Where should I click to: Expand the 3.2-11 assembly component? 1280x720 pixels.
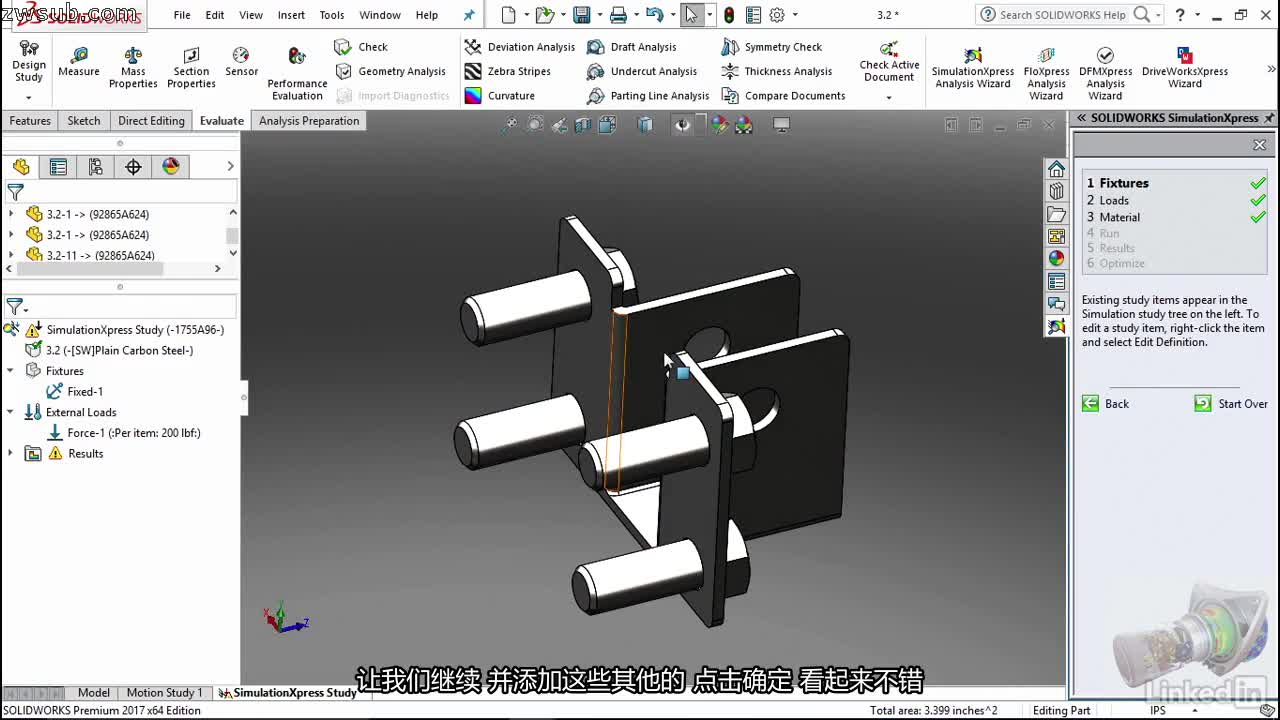click(x=9, y=255)
